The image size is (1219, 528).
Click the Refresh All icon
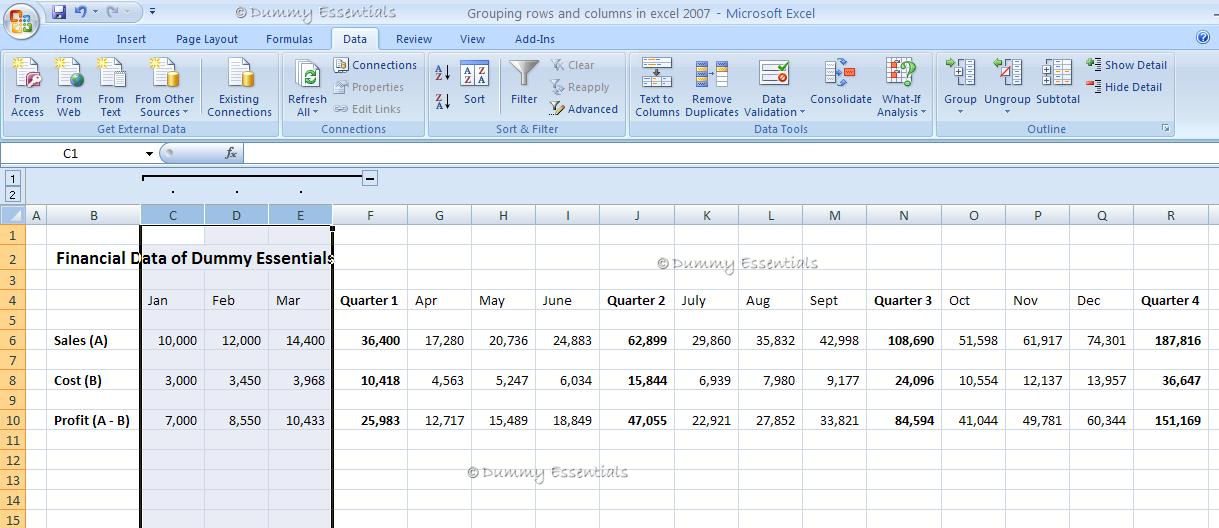point(309,74)
